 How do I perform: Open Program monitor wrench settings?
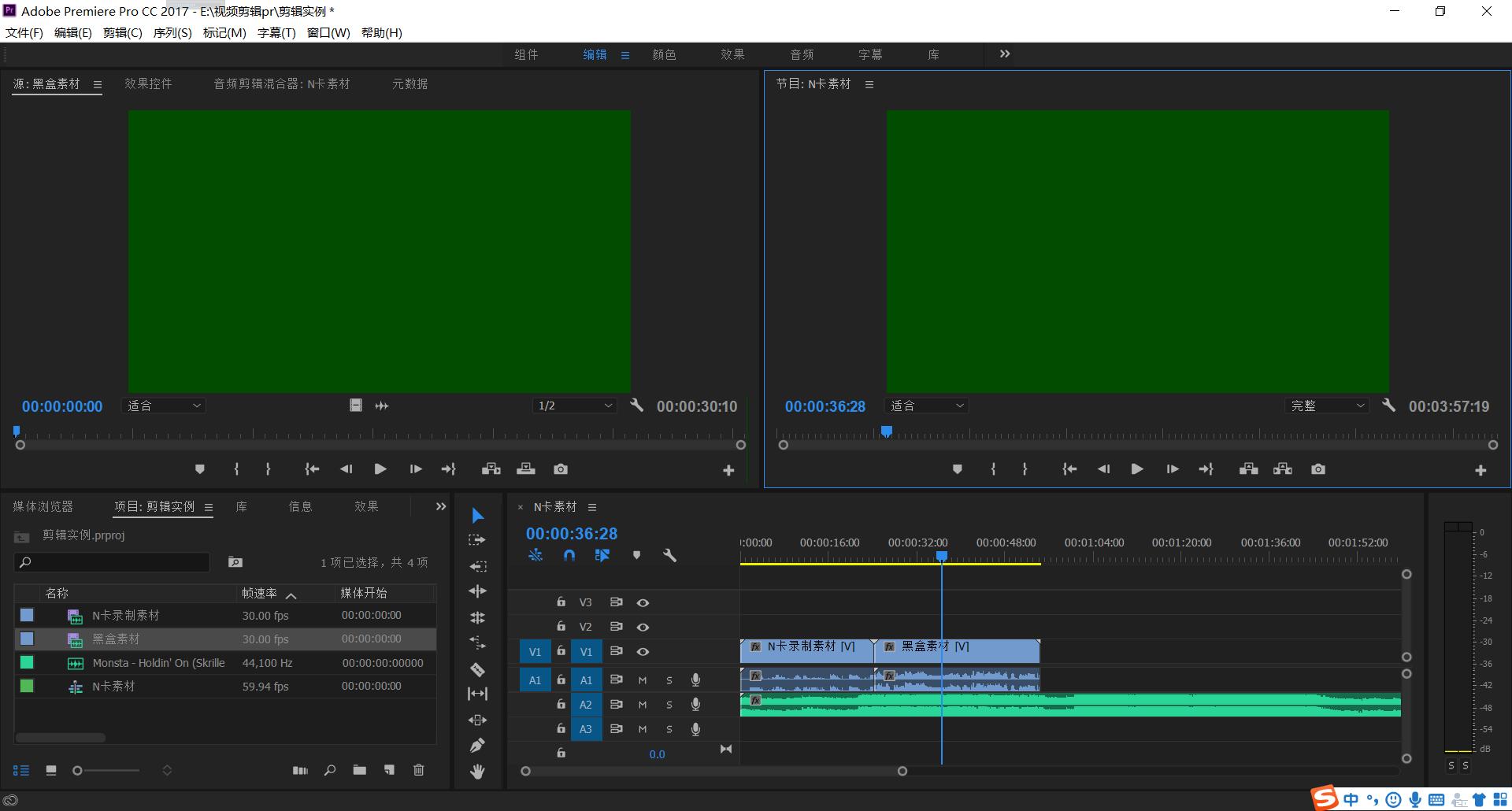tap(1388, 405)
